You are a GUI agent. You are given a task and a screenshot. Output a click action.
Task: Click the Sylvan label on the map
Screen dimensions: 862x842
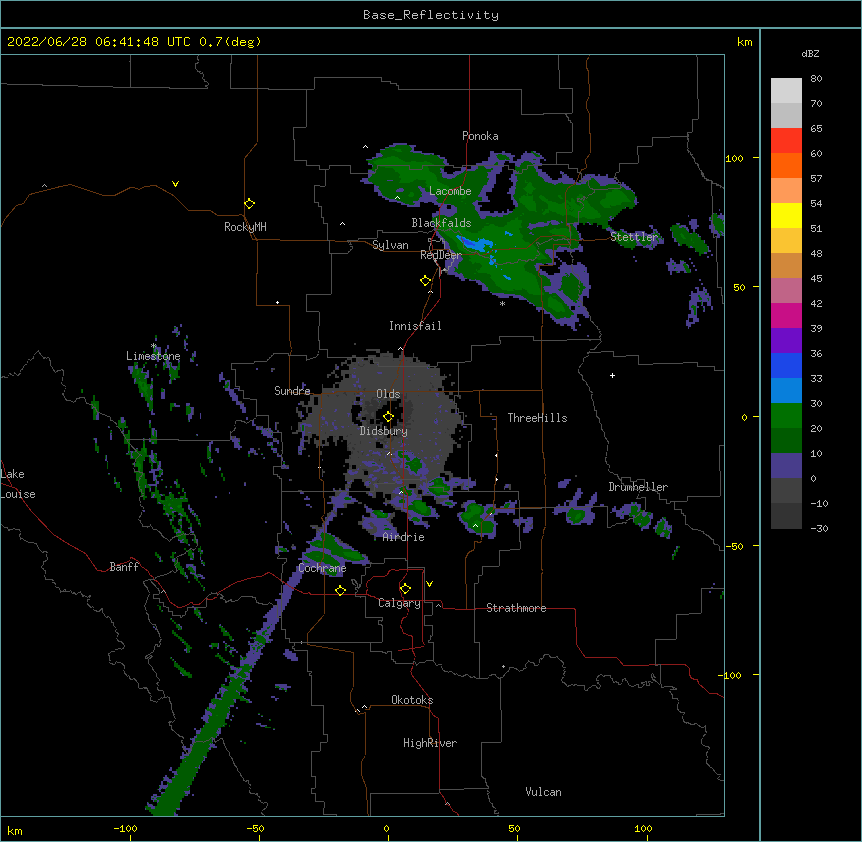point(390,245)
